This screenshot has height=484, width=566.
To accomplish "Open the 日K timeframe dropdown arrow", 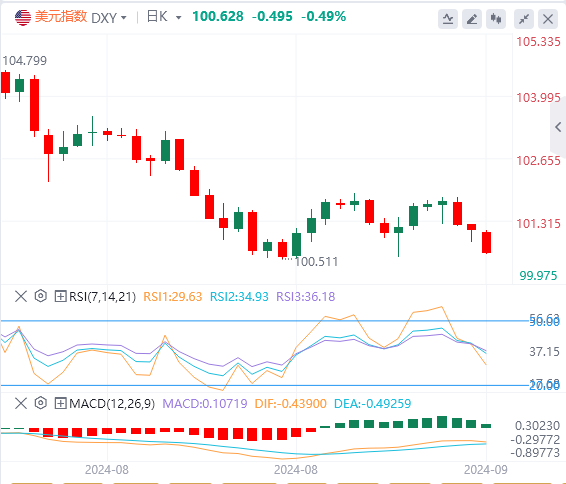I will (178, 17).
